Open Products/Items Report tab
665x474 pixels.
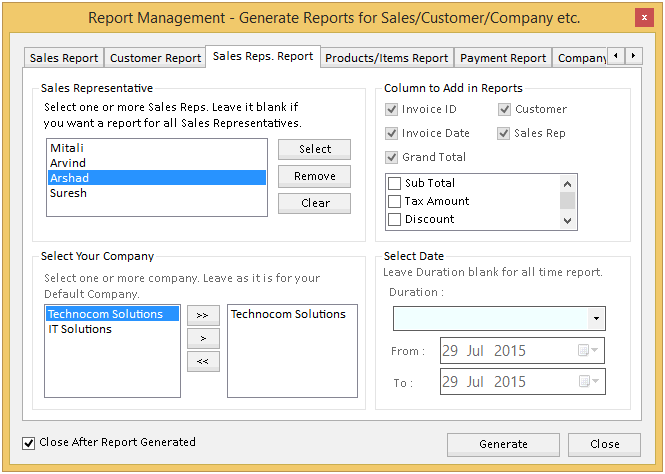[x=386, y=58]
